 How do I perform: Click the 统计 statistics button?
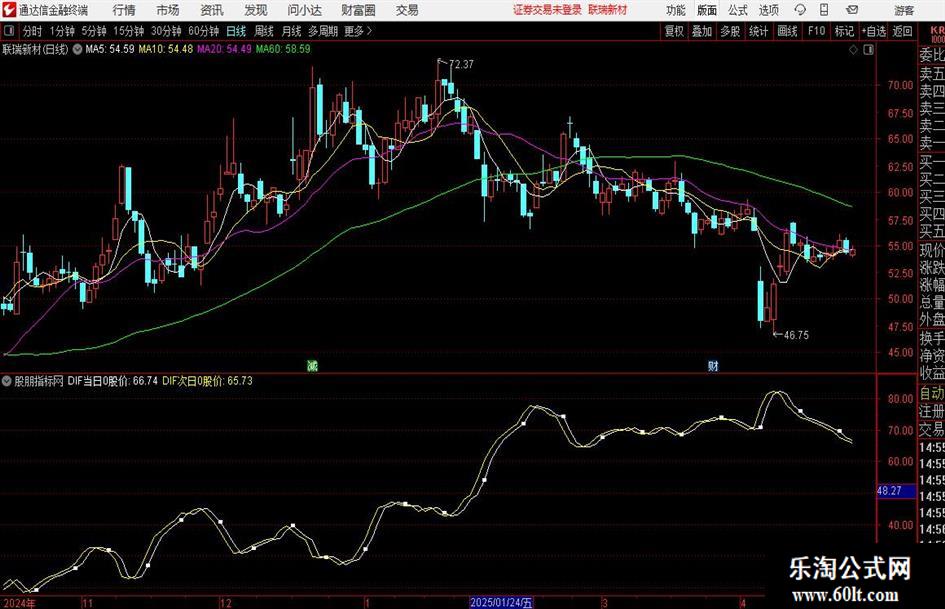coord(758,31)
